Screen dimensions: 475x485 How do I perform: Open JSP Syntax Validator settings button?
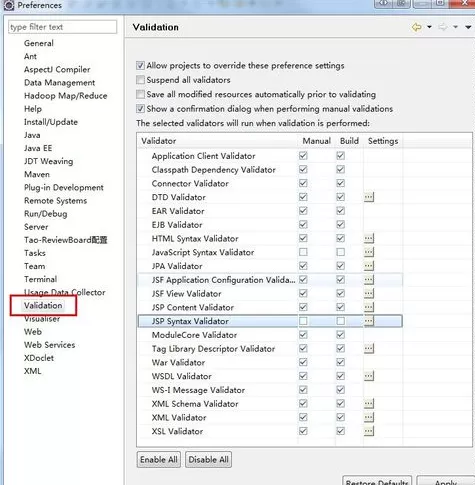(x=369, y=321)
